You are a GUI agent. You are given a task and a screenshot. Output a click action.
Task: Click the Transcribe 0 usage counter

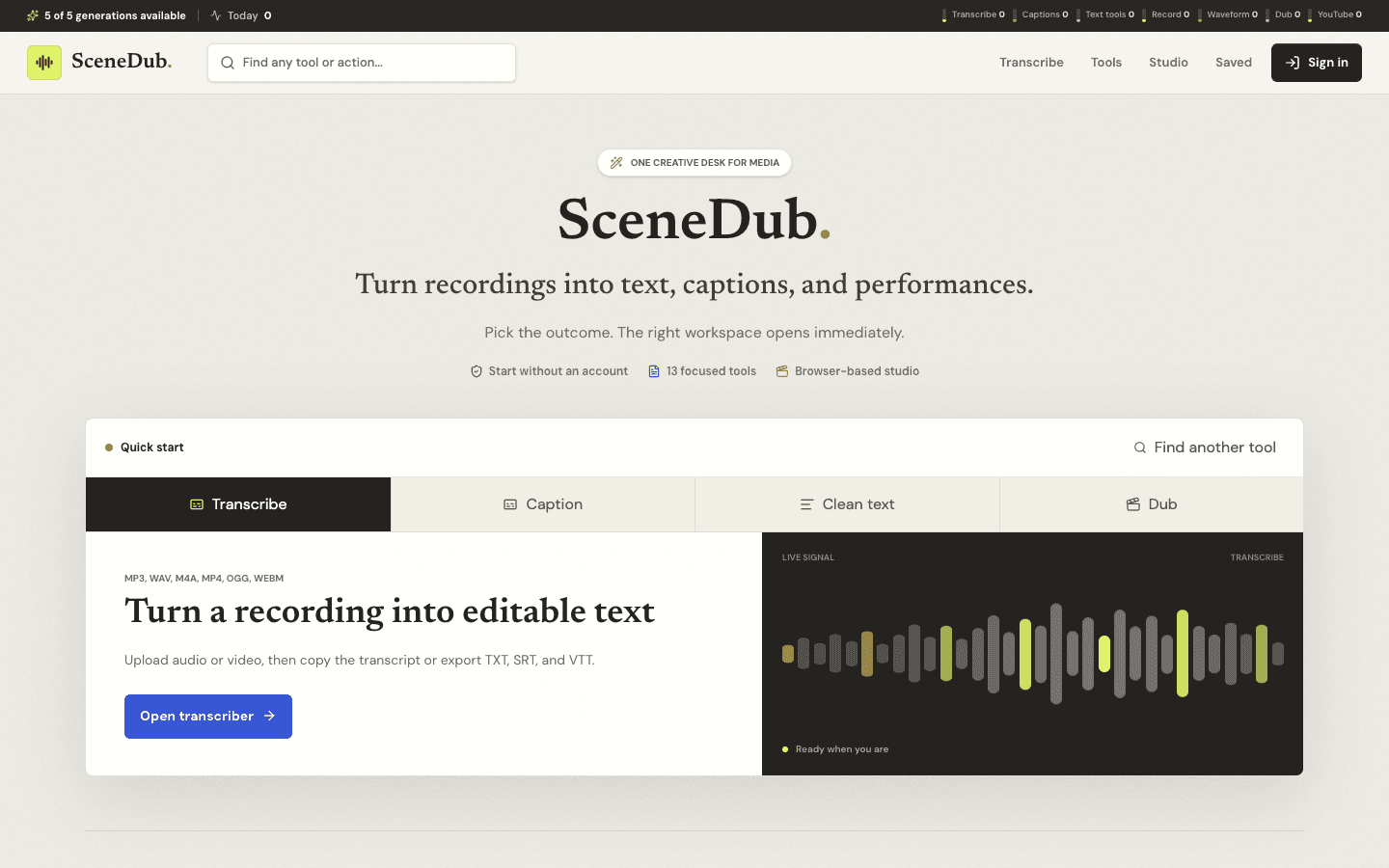974,15
